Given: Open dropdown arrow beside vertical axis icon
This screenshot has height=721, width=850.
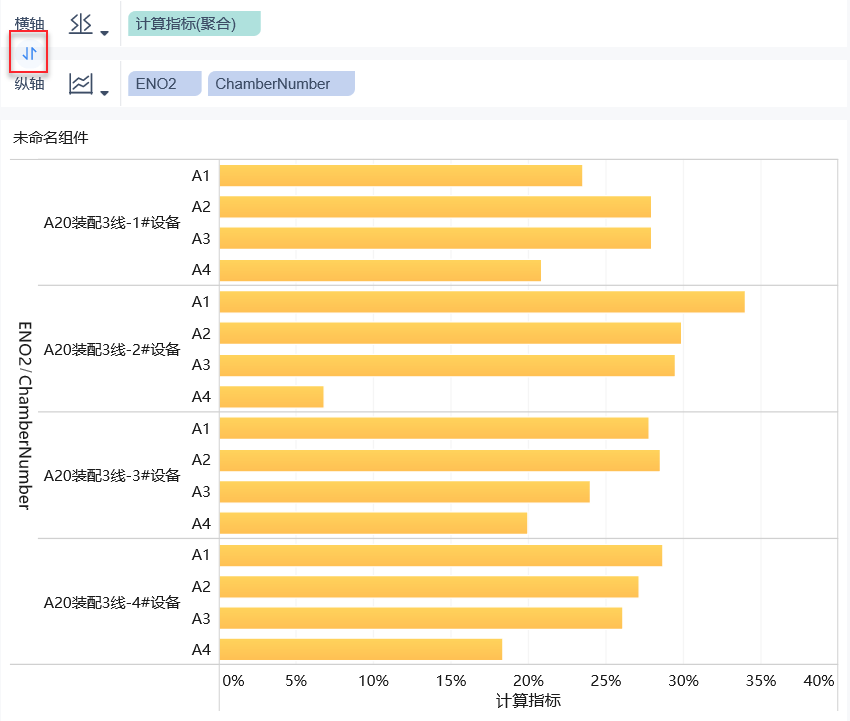Looking at the screenshot, I should (104, 93).
